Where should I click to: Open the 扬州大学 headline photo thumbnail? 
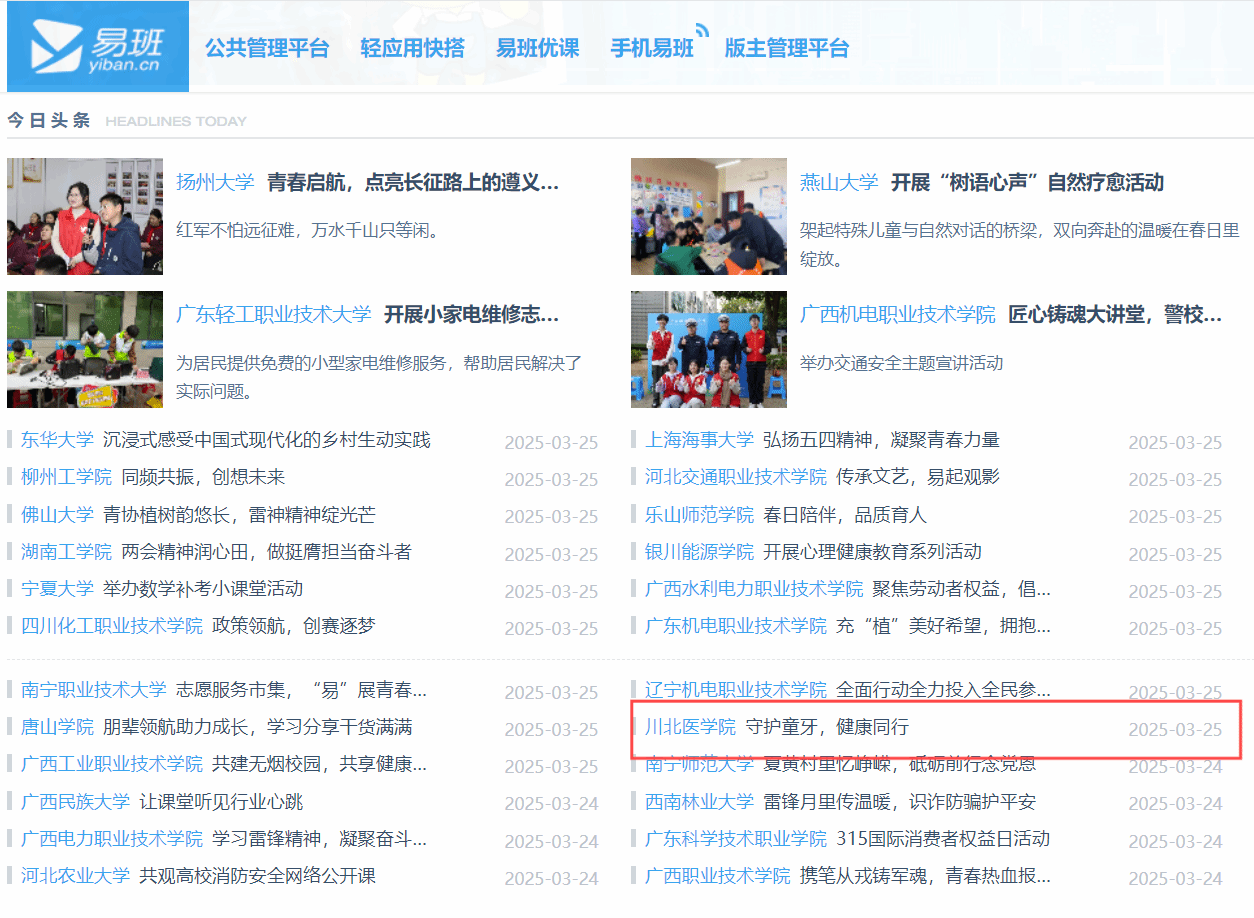85,216
